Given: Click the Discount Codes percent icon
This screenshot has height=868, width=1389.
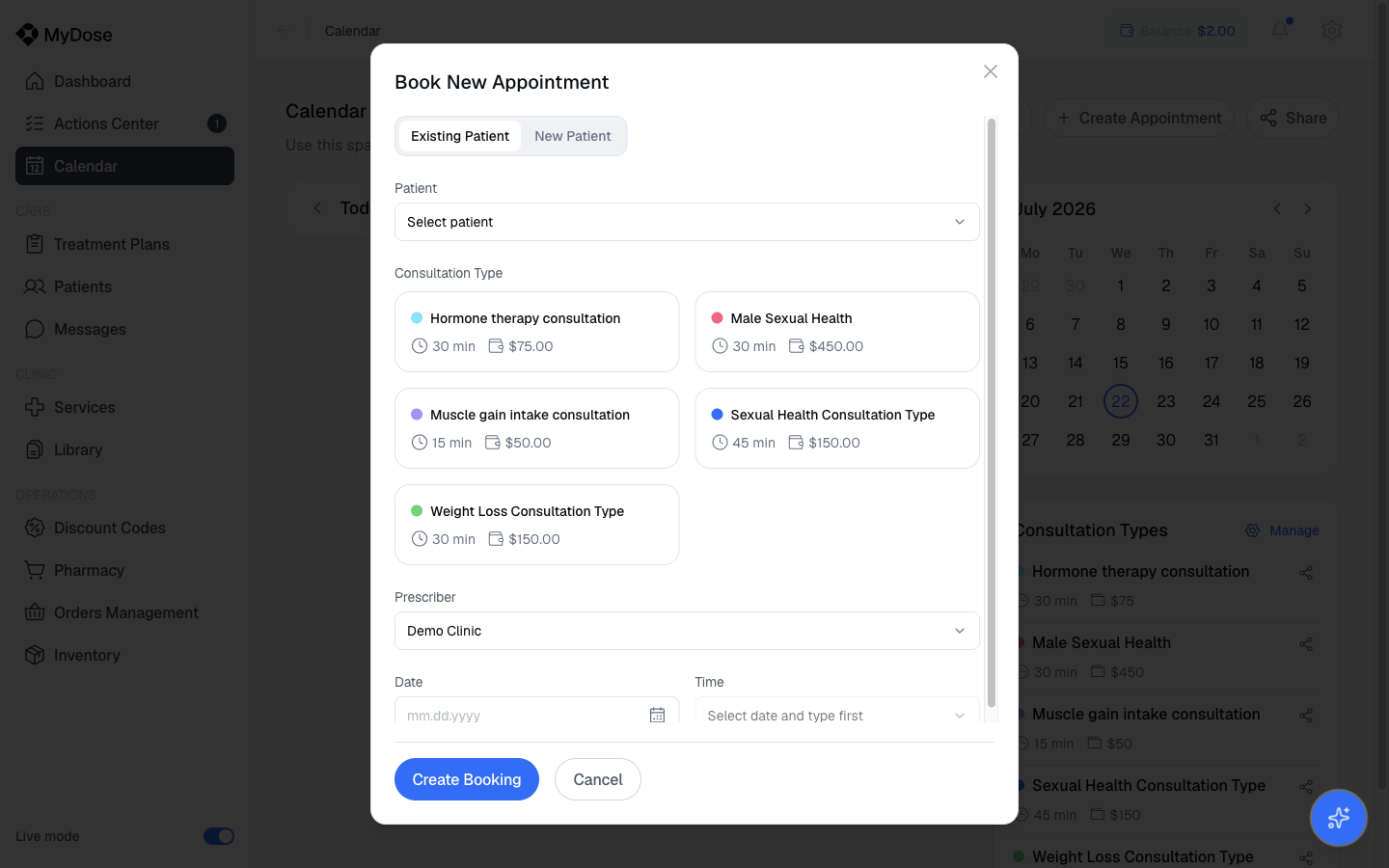Looking at the screenshot, I should point(35,528).
